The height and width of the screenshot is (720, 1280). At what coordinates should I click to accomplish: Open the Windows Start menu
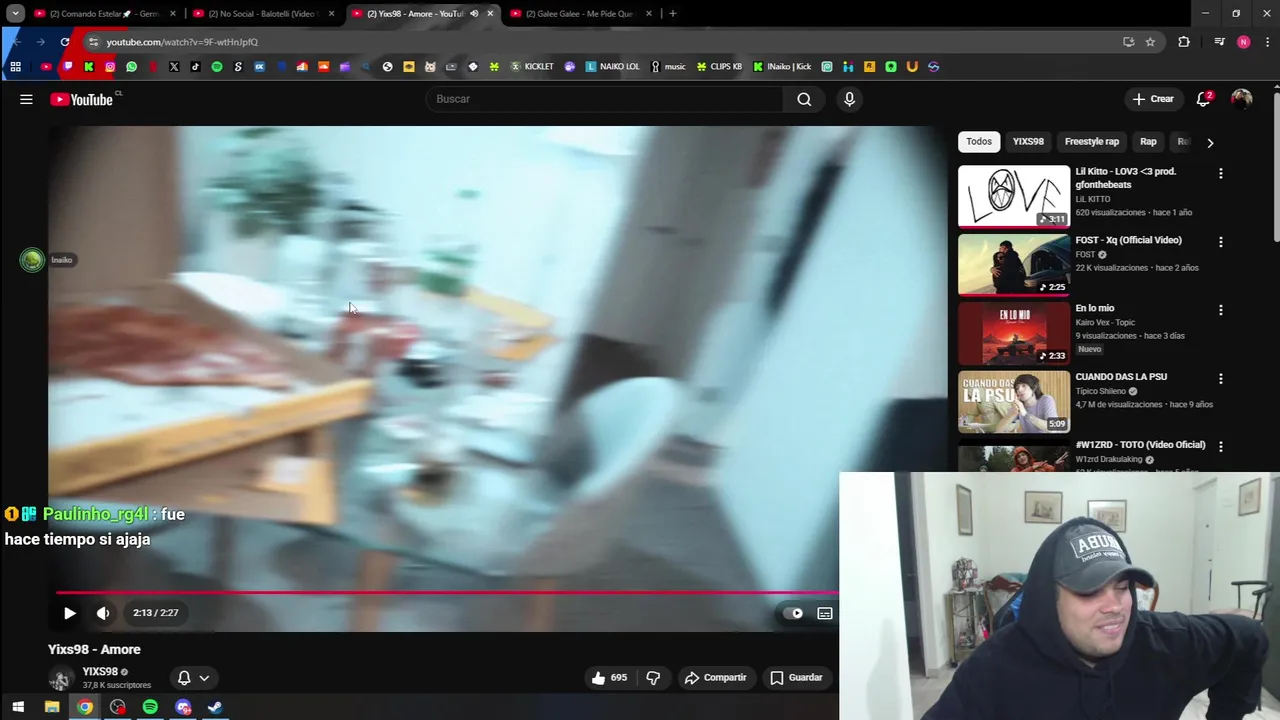pos(18,707)
